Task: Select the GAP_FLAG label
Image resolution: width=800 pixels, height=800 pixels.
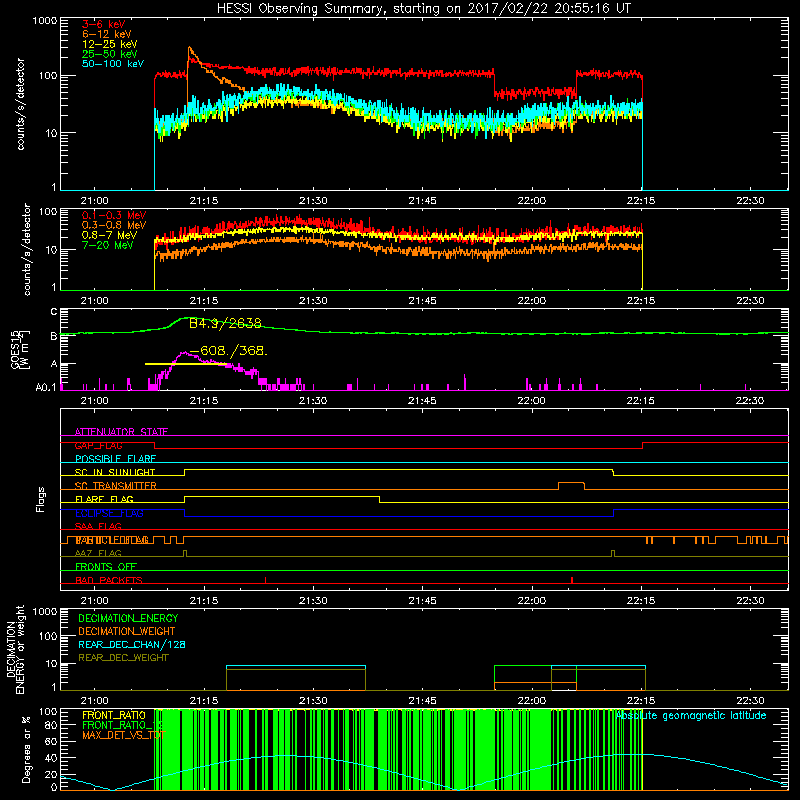Action: tap(98, 445)
